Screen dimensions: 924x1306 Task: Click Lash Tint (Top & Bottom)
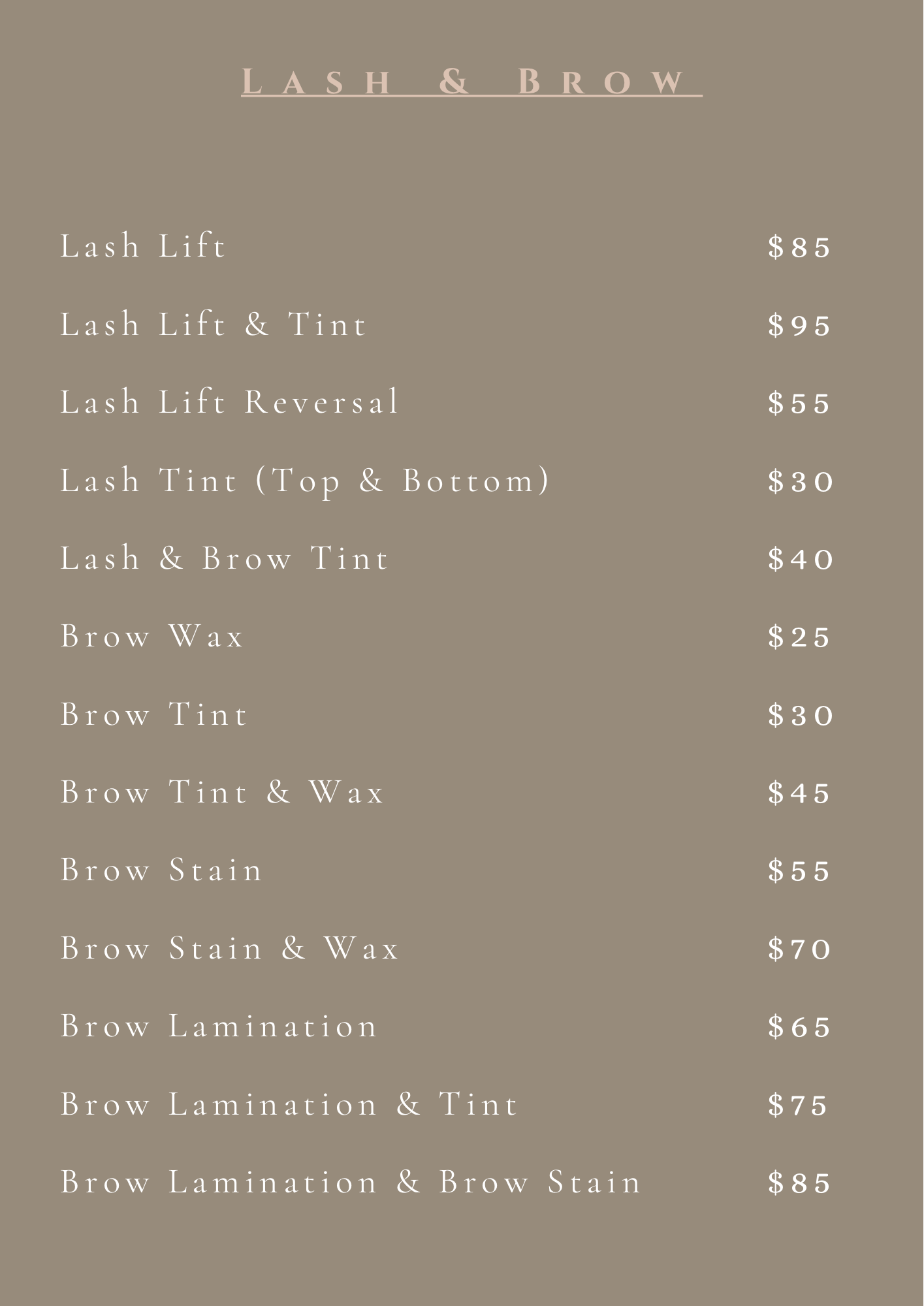click(x=306, y=481)
